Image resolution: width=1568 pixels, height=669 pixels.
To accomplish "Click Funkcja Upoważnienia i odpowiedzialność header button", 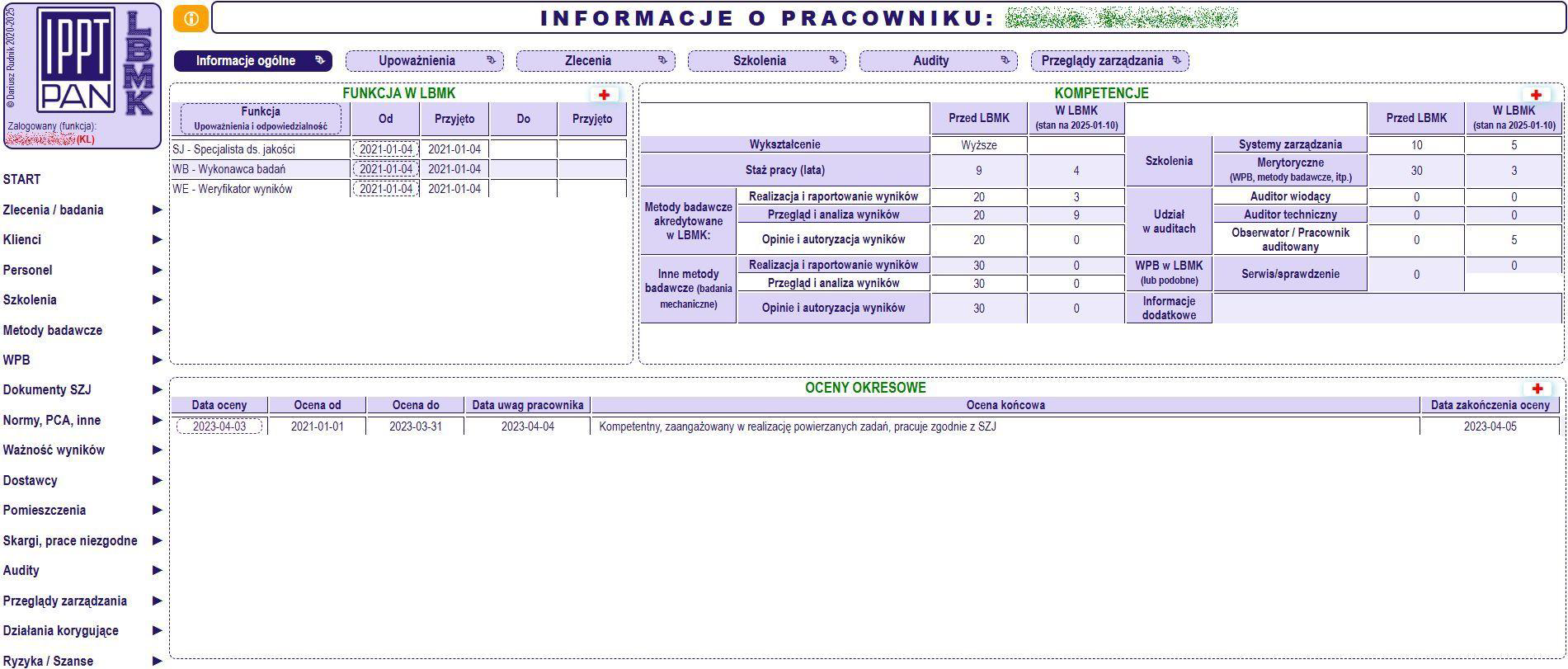I will click(x=261, y=119).
